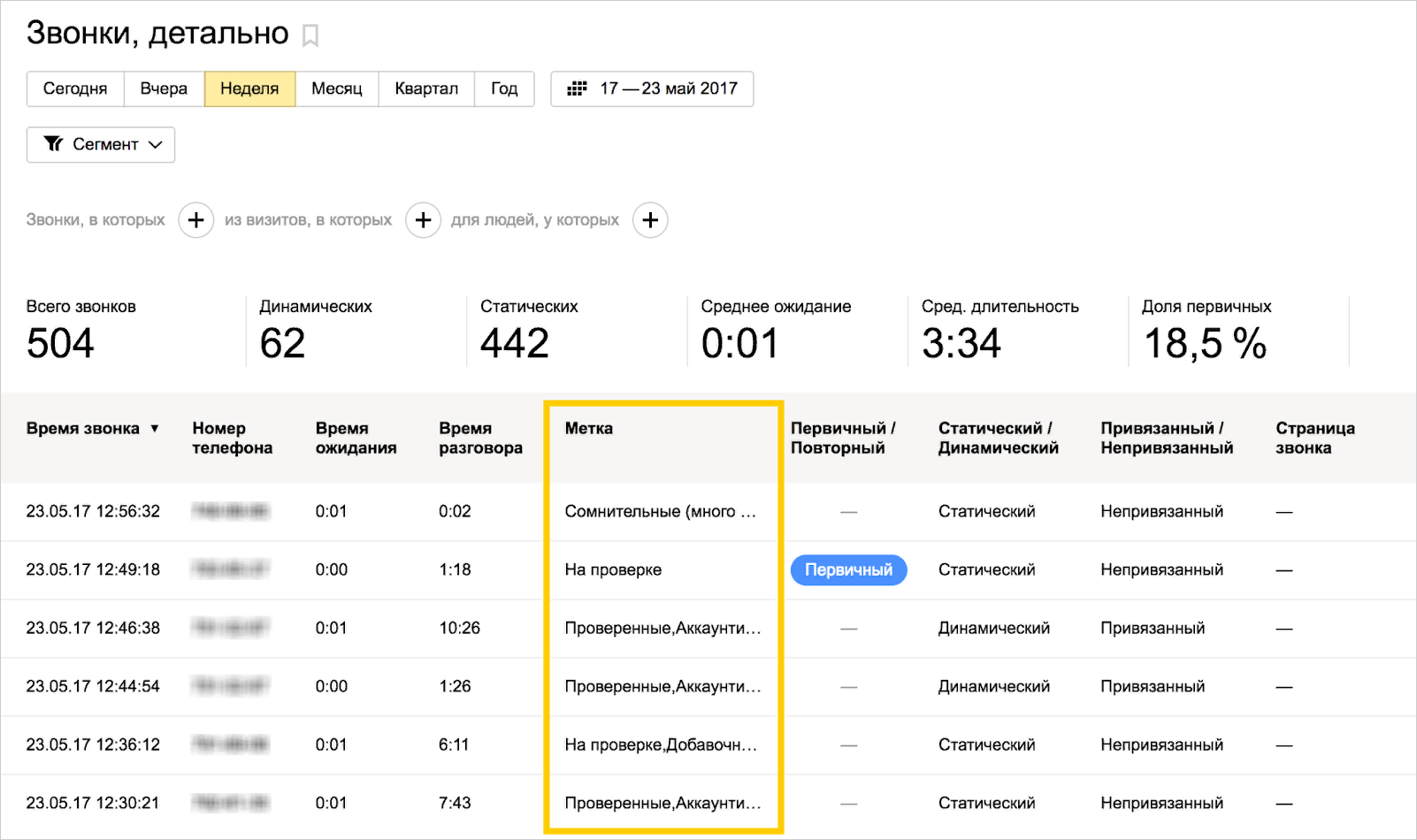Click the Время разговора column header
This screenshot has height=840, width=1417.
pyautogui.click(x=480, y=438)
